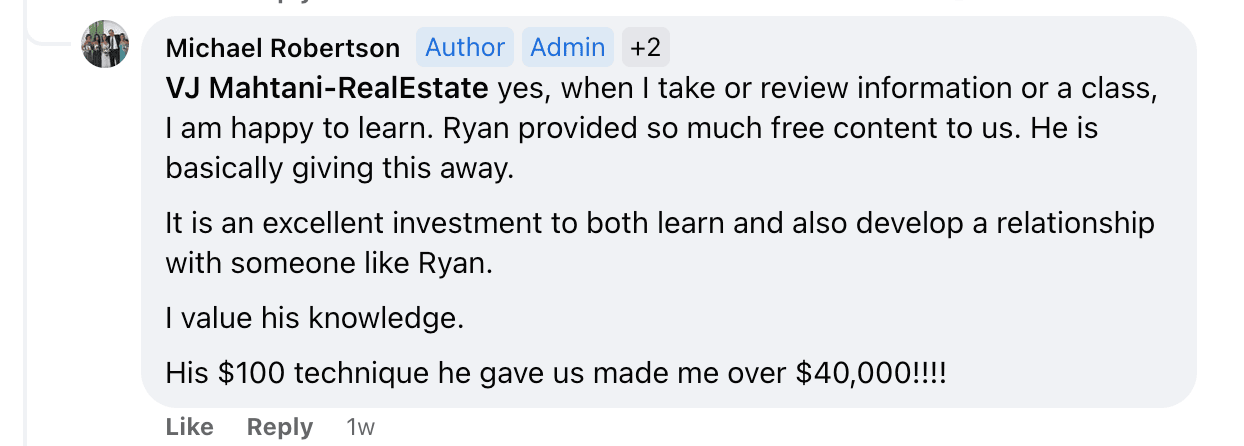Open the VJ Mahtani-RealEstate mention
The width and height of the screenshot is (1244, 446).
[x=326, y=89]
